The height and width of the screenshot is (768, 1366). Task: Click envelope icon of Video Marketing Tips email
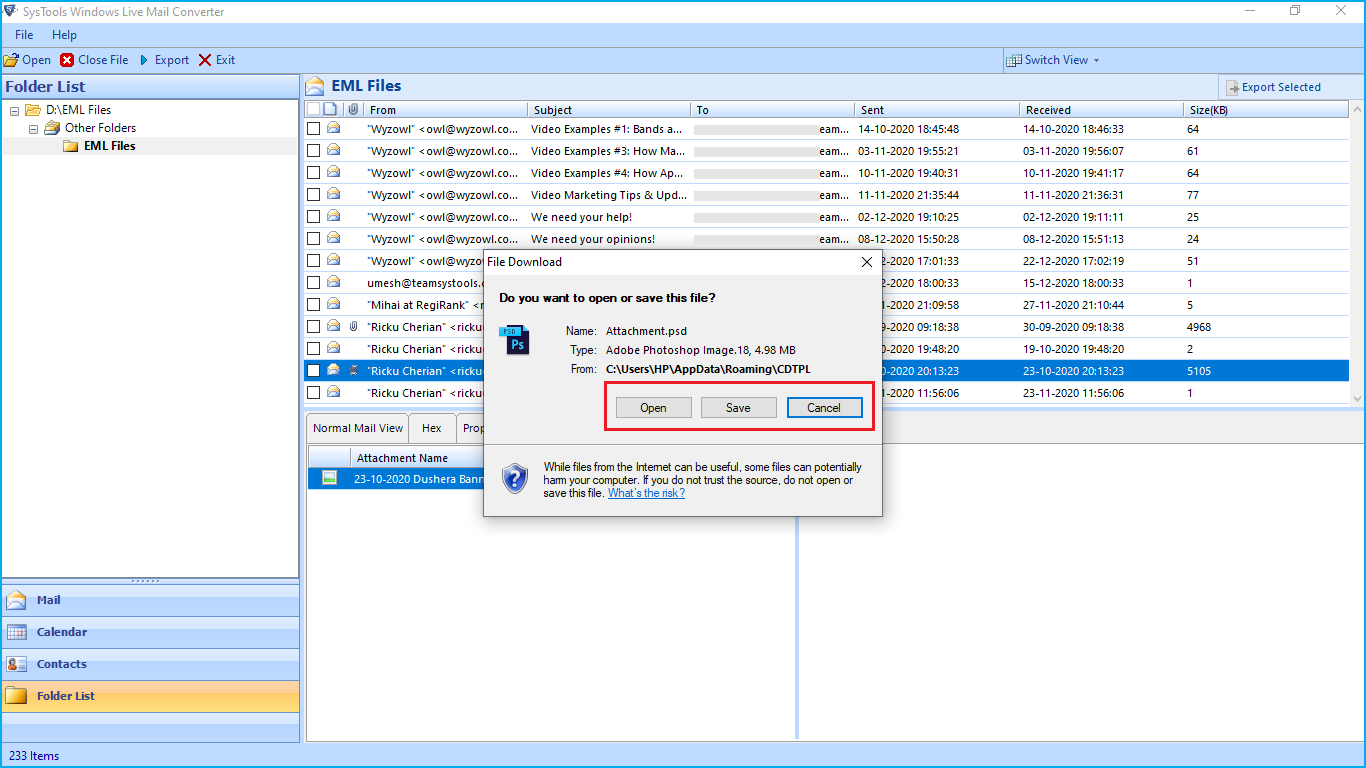(x=333, y=194)
